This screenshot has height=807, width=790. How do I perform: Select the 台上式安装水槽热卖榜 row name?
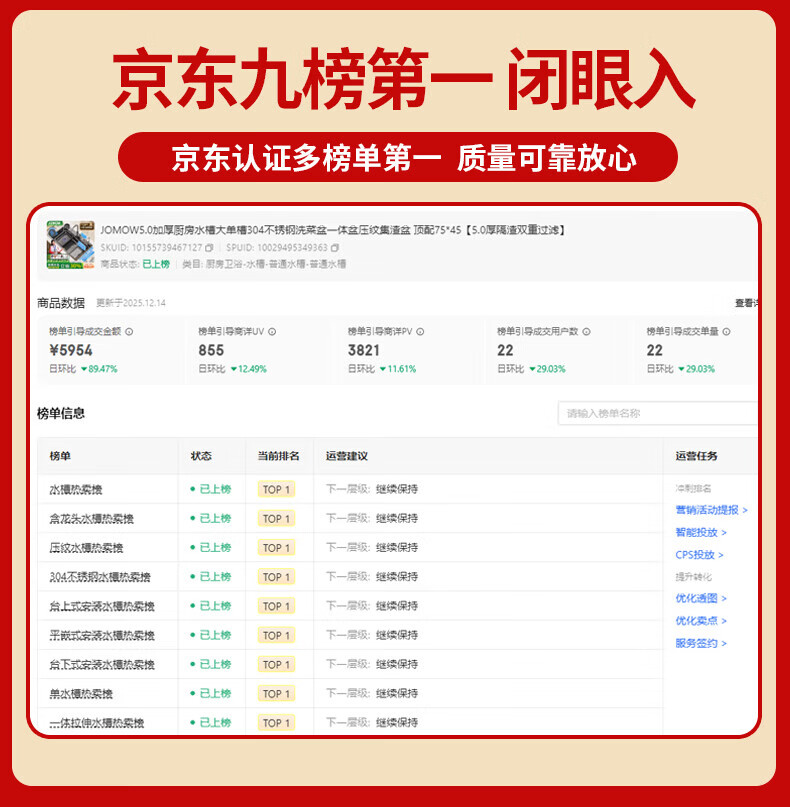tap(102, 607)
